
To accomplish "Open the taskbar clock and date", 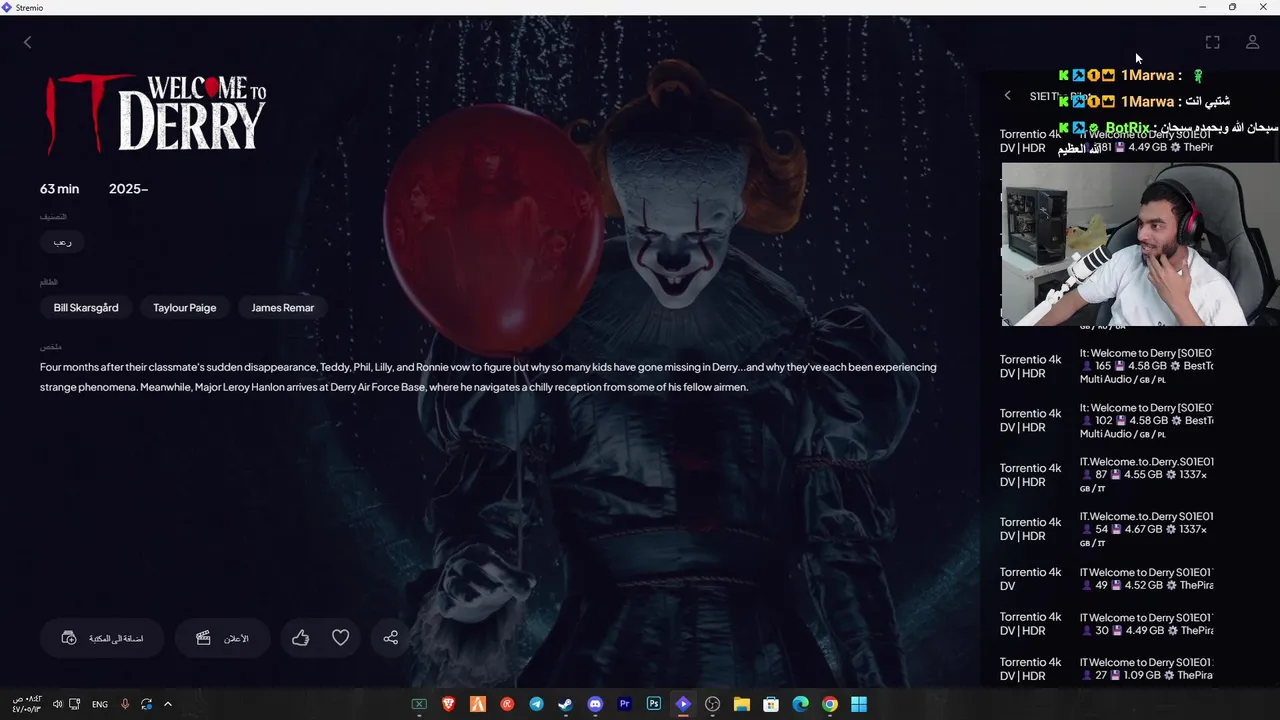I will (x=27, y=704).
